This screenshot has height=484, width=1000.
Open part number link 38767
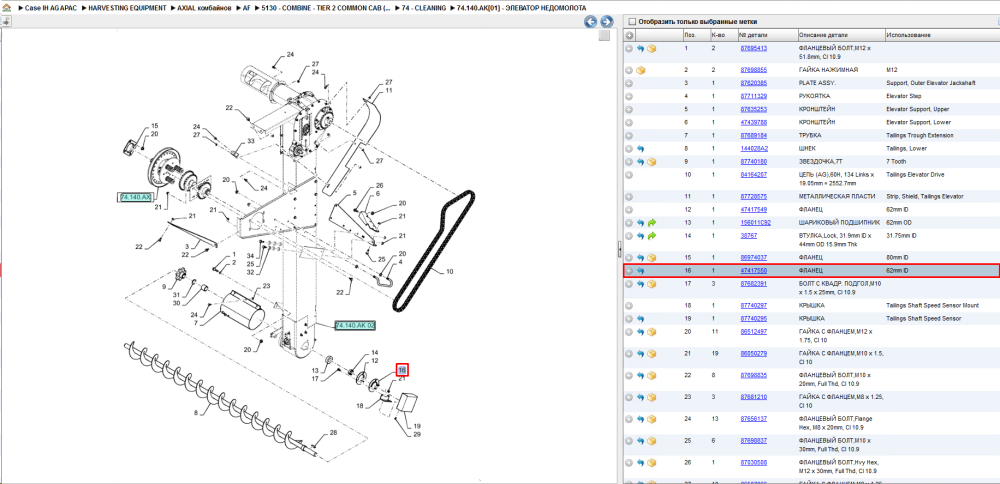[x=747, y=236]
